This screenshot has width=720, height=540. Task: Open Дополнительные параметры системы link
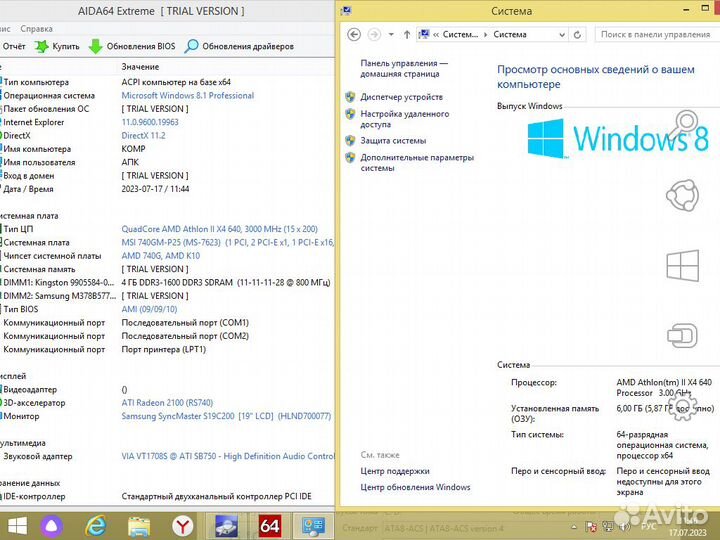tap(417, 163)
